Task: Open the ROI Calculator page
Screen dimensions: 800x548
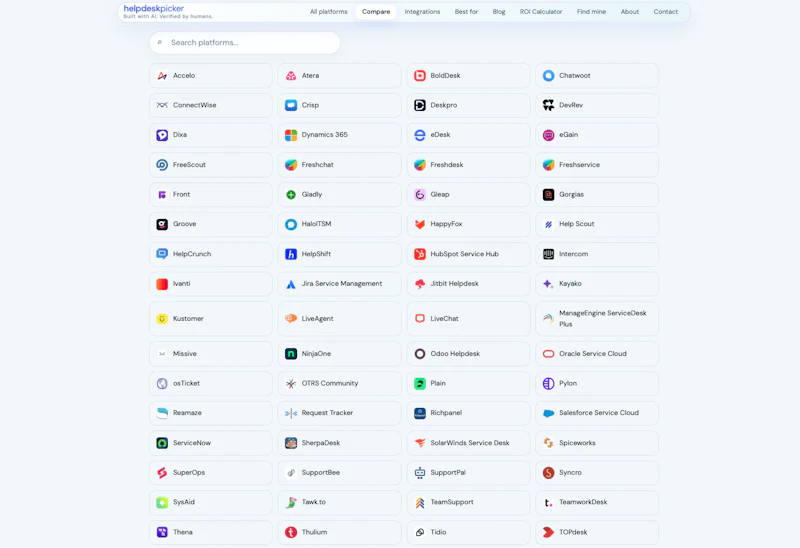Action: 541,12
